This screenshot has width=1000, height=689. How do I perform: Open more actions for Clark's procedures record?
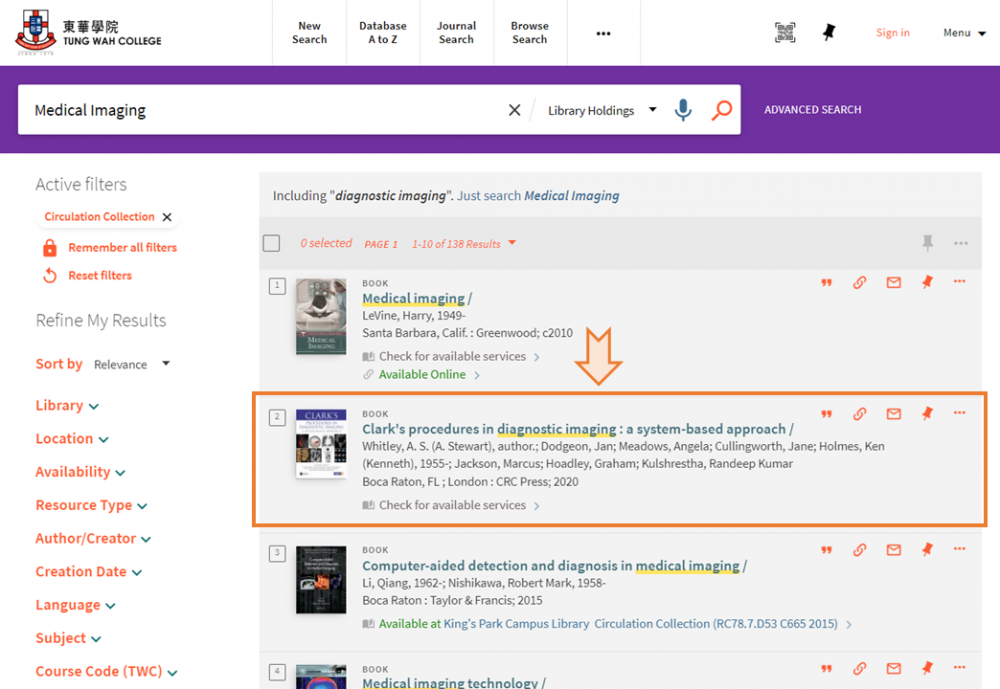point(959,413)
